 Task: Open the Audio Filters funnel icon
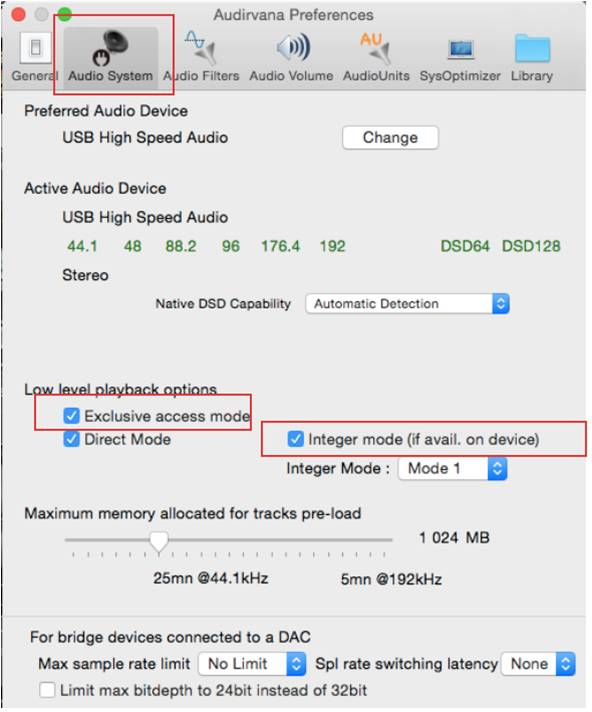click(x=201, y=48)
